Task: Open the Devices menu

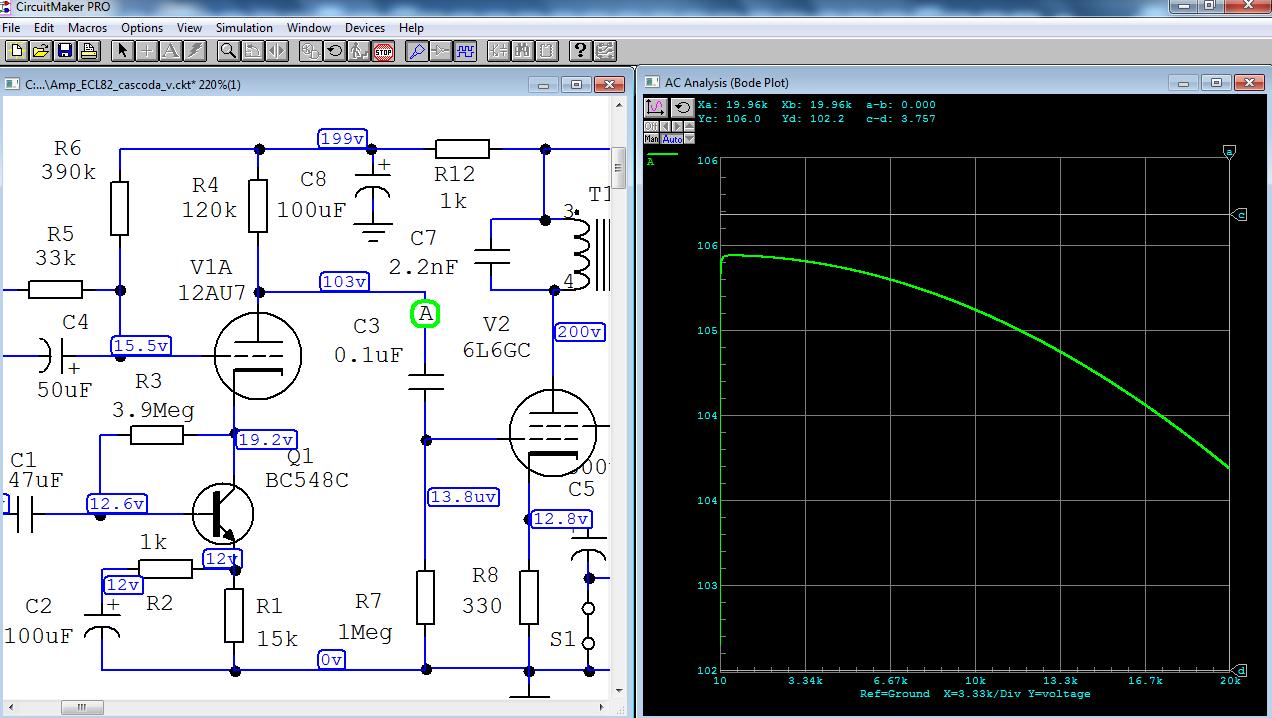Action: (x=365, y=28)
